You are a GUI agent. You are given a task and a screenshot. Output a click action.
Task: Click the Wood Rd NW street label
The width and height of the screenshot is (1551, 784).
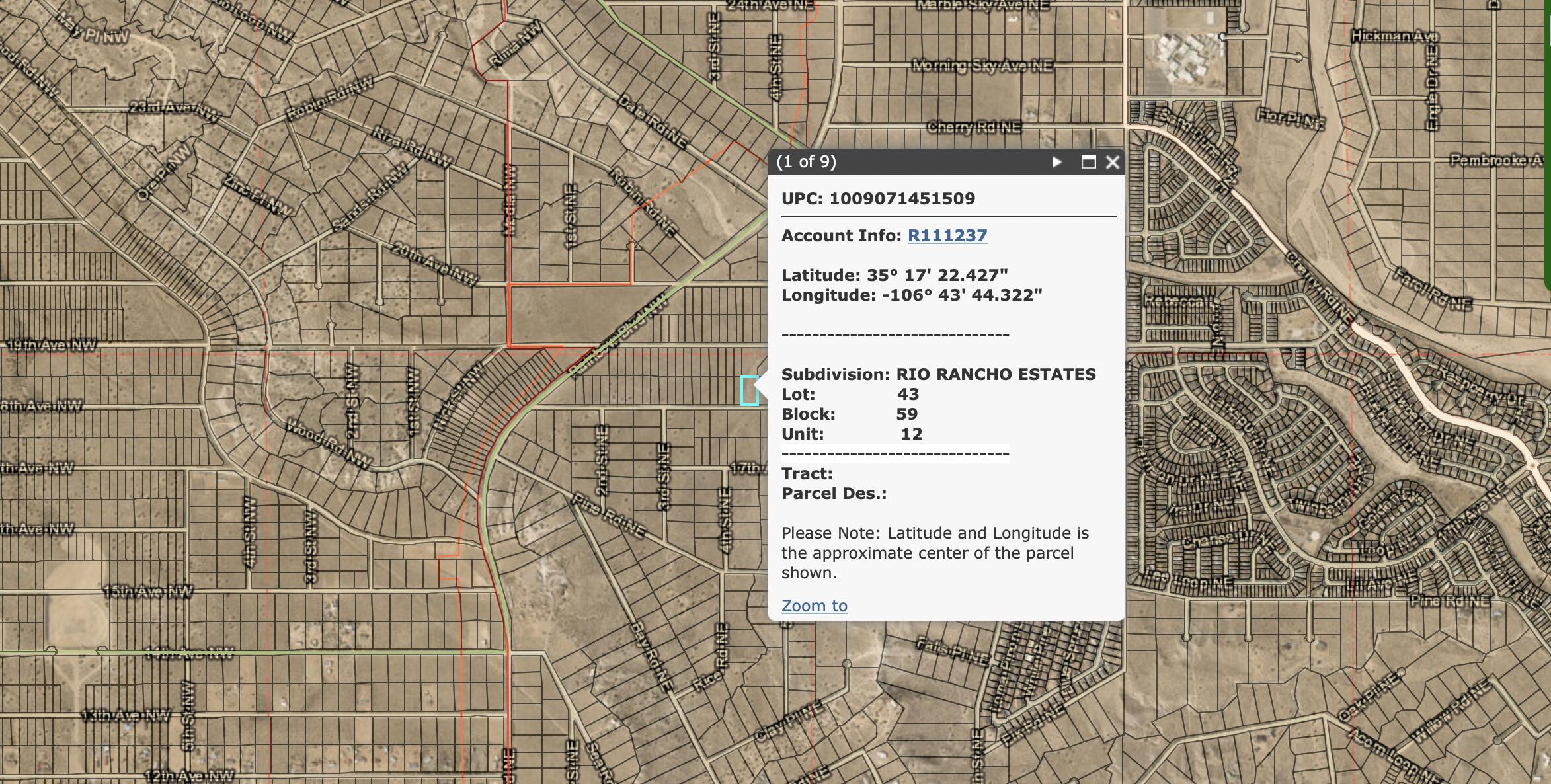pyautogui.click(x=328, y=444)
